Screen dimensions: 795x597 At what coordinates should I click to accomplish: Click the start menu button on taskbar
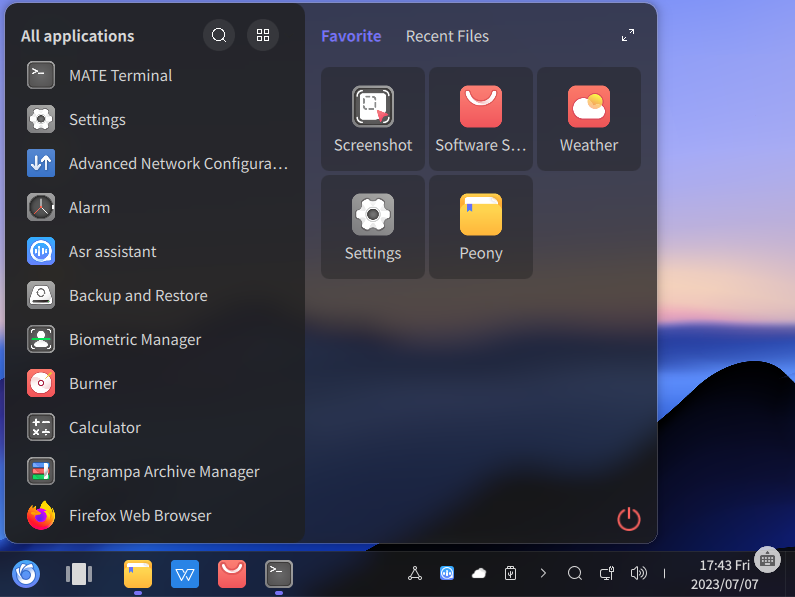tap(26, 574)
